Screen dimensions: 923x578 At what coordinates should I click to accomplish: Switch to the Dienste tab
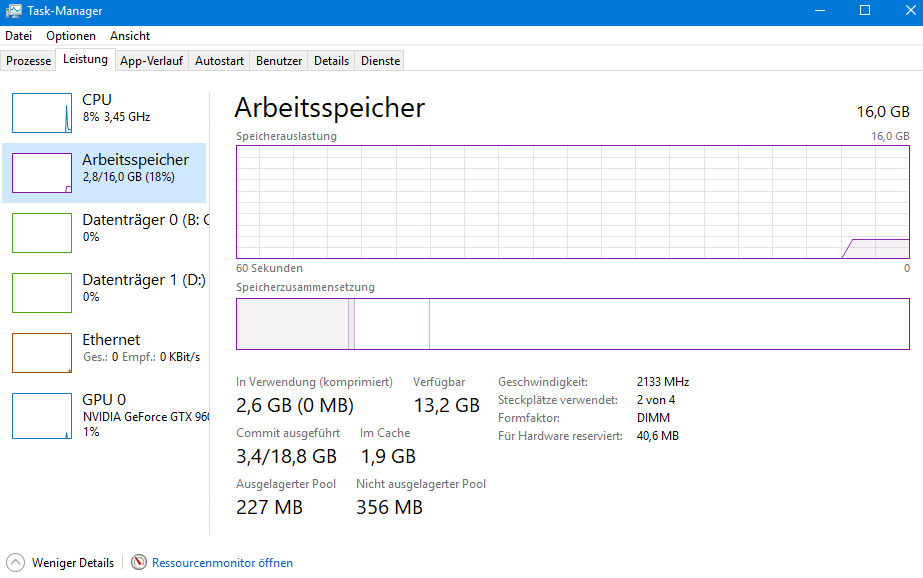tap(380, 61)
